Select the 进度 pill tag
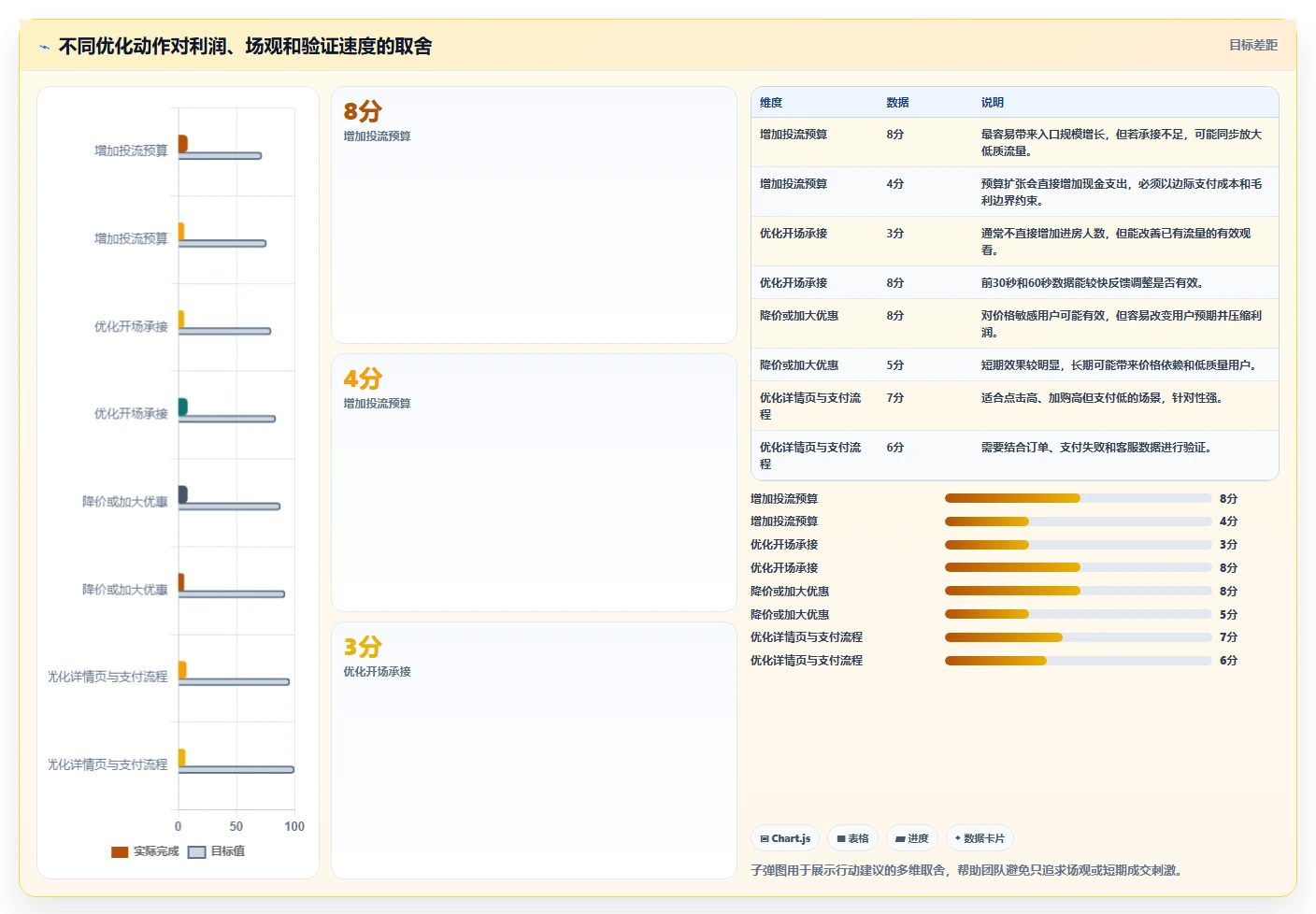The width and height of the screenshot is (1316, 914). (912, 838)
